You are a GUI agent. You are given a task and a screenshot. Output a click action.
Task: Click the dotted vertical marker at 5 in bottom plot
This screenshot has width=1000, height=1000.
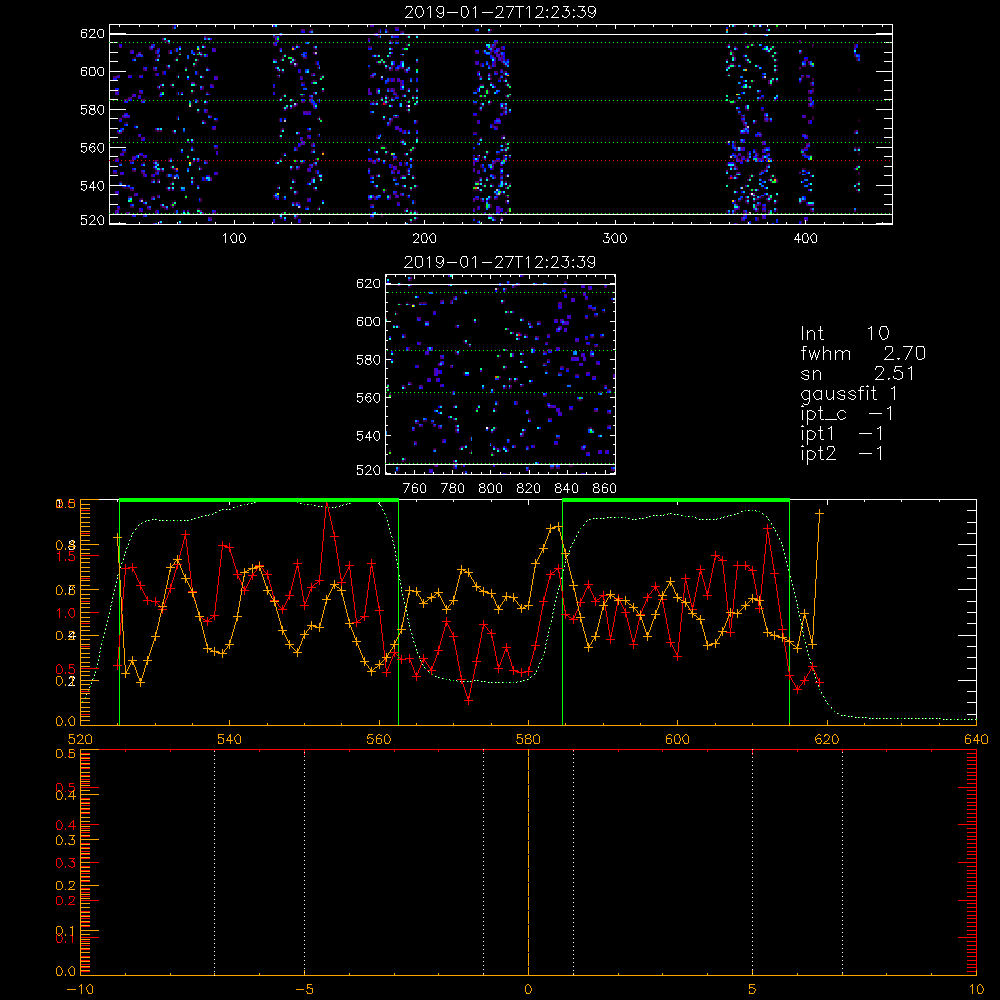753,862
